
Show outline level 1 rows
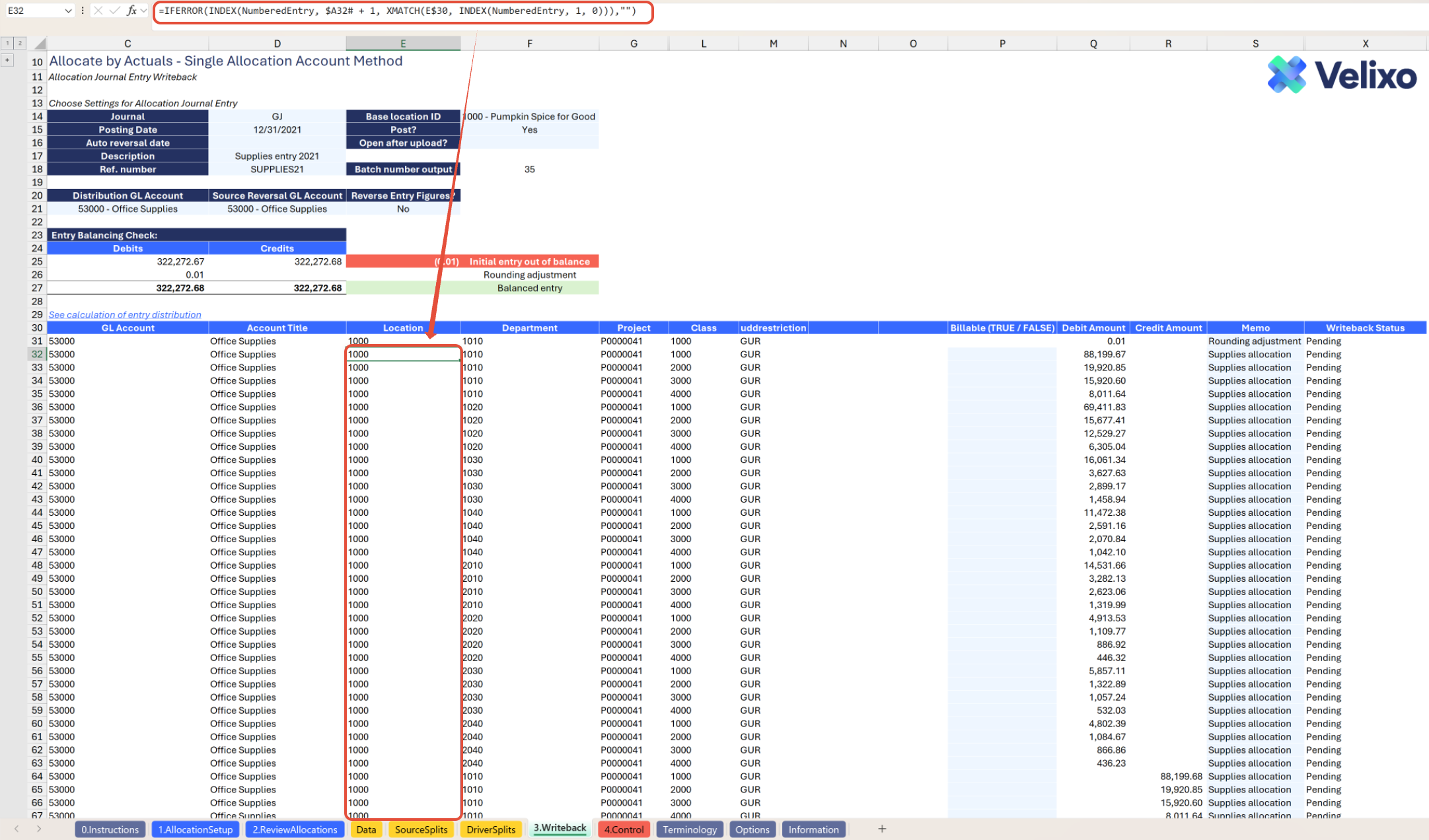pos(7,43)
